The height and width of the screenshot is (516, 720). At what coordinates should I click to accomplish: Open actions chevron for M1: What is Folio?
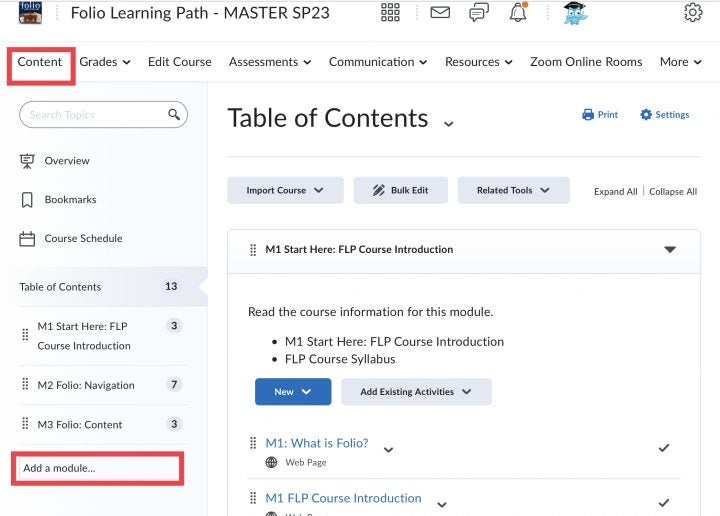tap(388, 449)
